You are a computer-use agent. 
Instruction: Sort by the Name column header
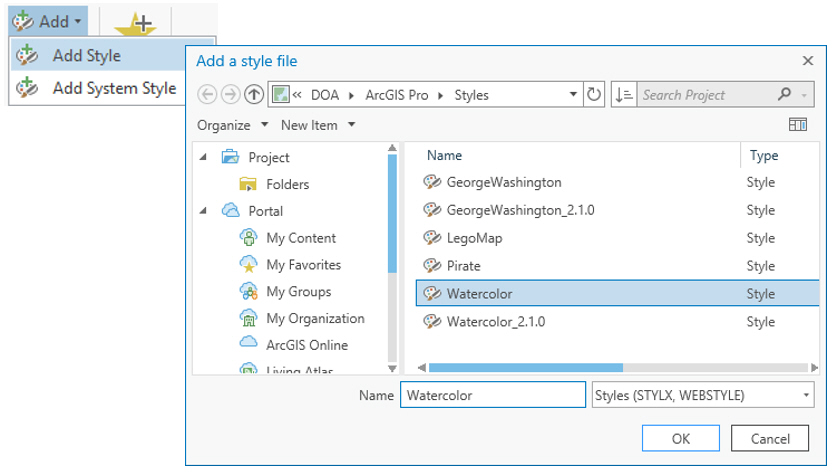[x=444, y=155]
